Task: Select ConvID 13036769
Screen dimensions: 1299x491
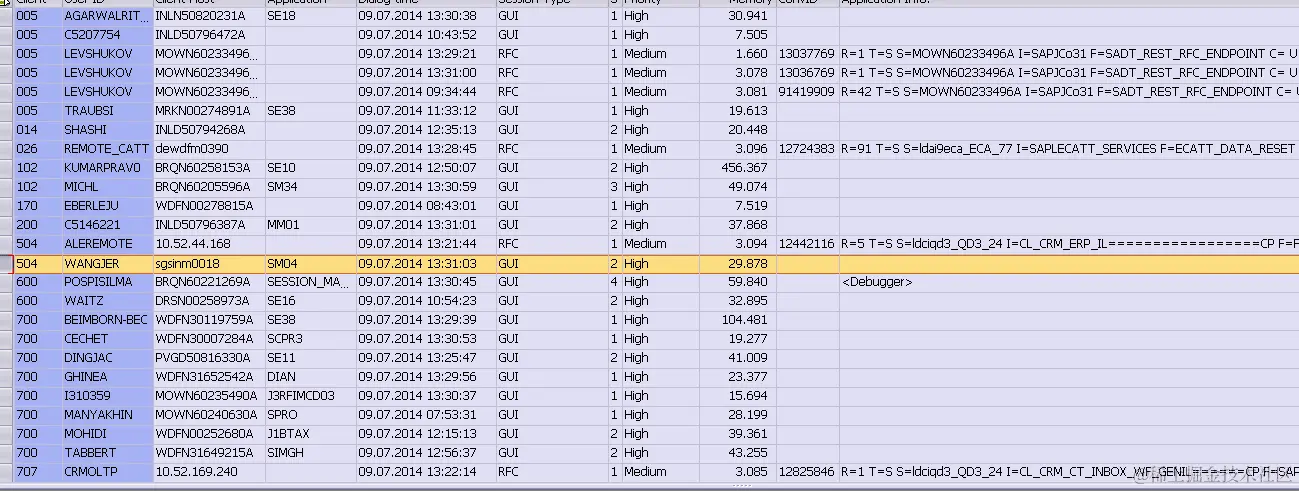Action: coord(806,73)
